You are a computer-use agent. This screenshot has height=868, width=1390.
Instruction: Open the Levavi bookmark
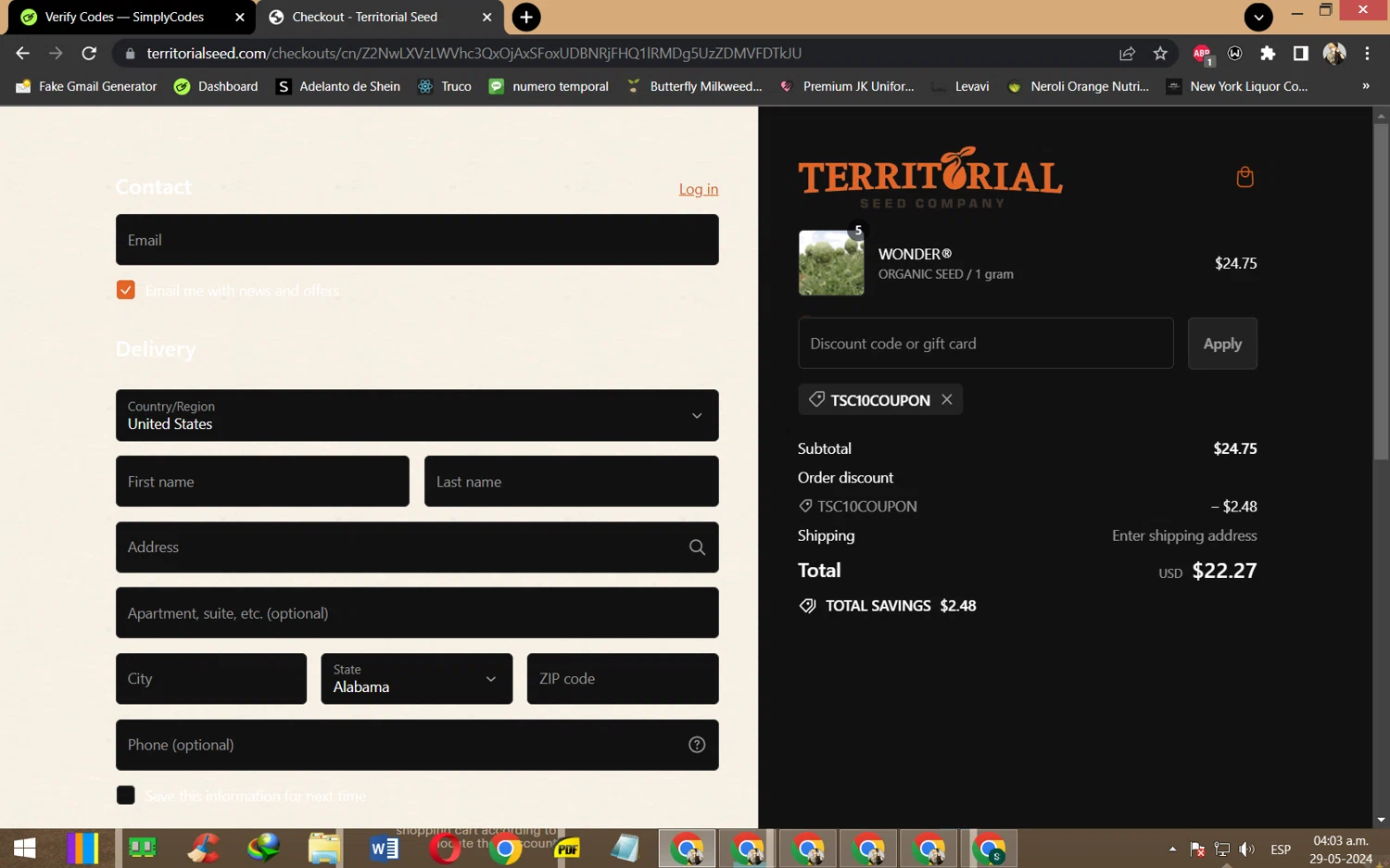coord(960,86)
